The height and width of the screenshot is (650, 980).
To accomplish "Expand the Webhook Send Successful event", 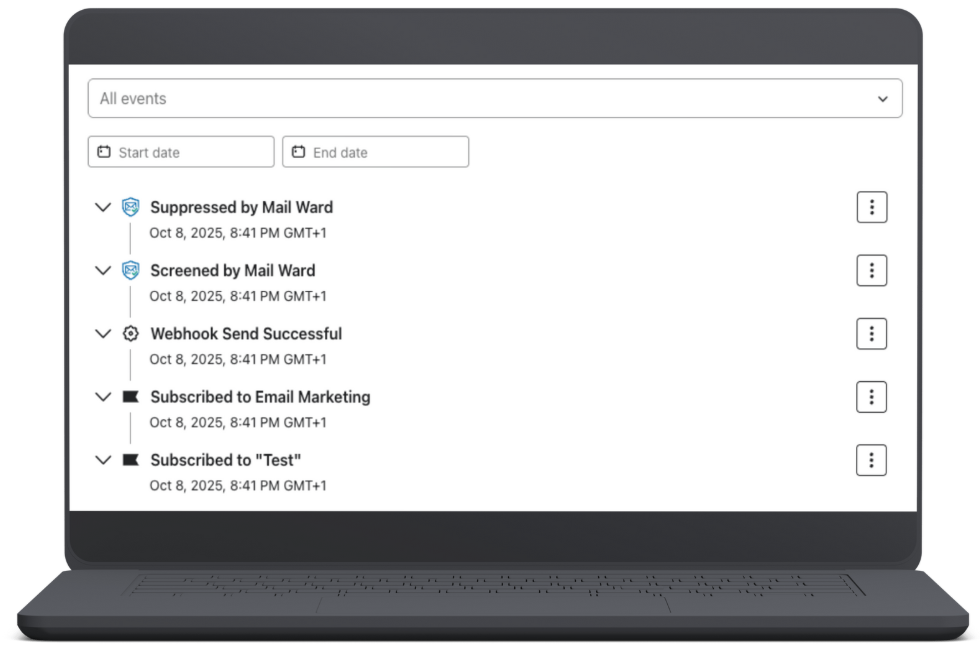I will [102, 333].
